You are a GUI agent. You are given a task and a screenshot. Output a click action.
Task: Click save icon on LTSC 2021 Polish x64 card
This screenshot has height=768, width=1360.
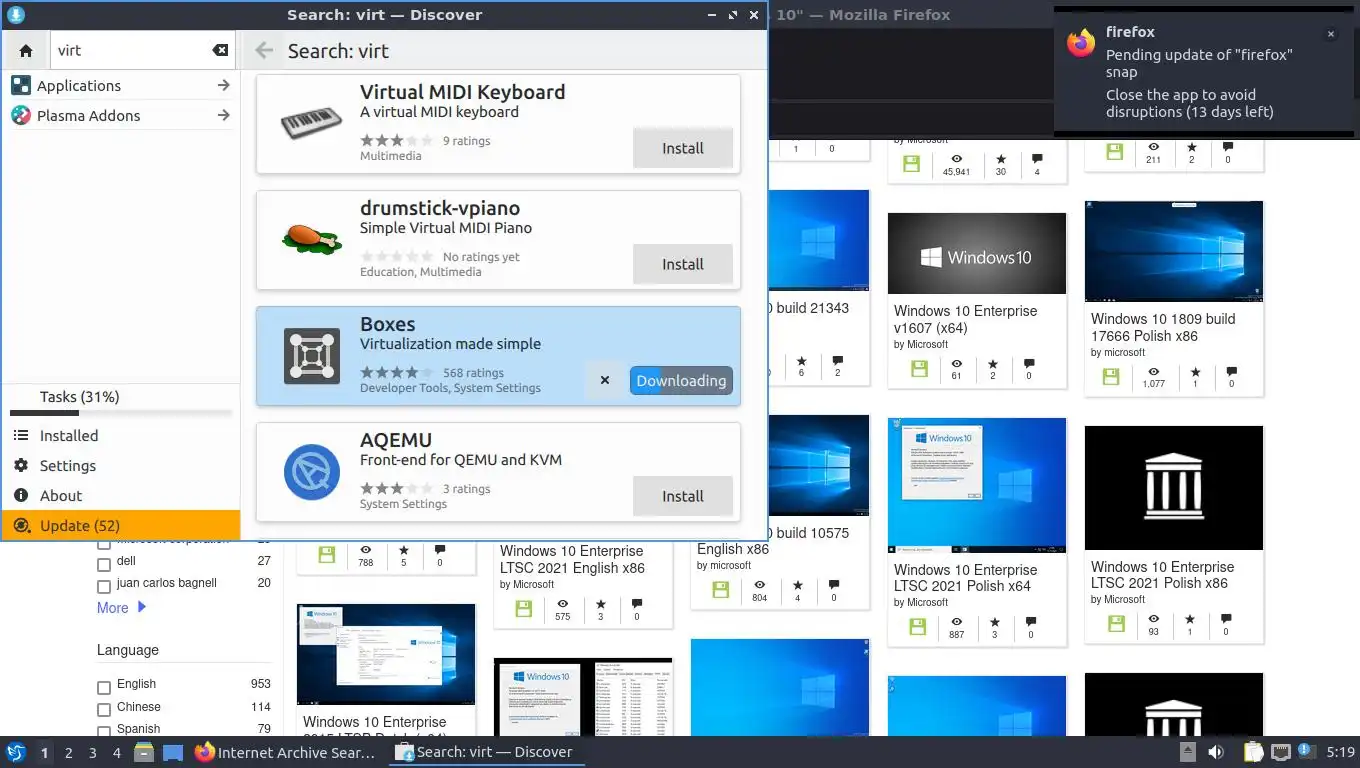(918, 627)
